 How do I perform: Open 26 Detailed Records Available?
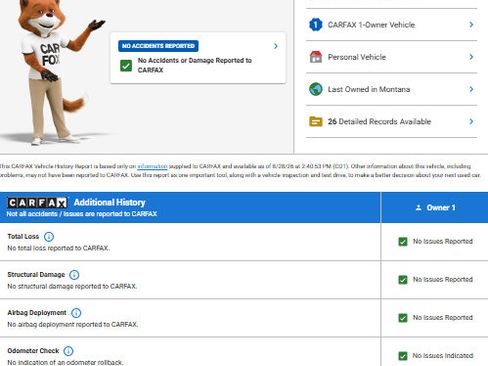tap(392, 121)
